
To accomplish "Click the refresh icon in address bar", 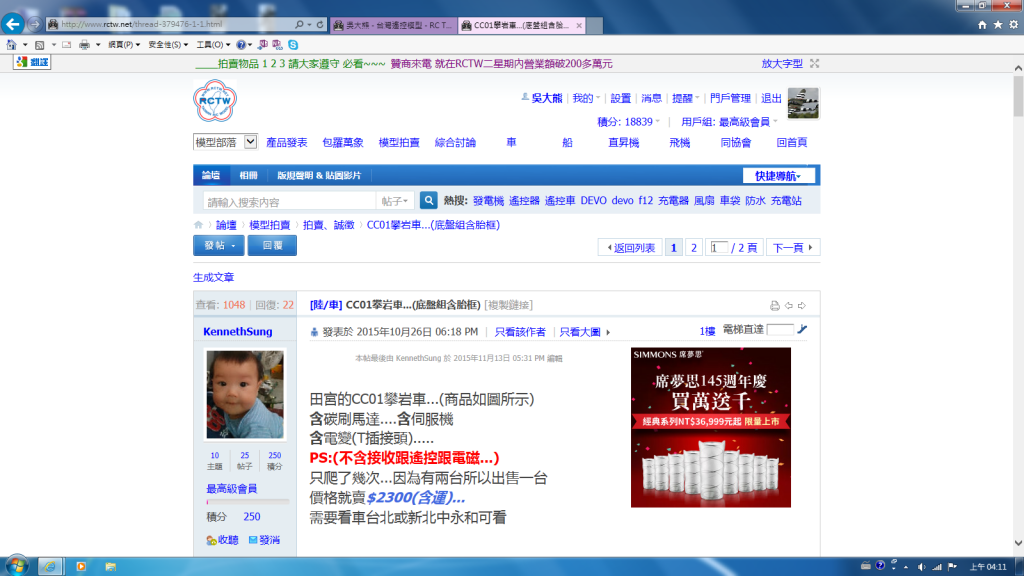I will point(320,24).
